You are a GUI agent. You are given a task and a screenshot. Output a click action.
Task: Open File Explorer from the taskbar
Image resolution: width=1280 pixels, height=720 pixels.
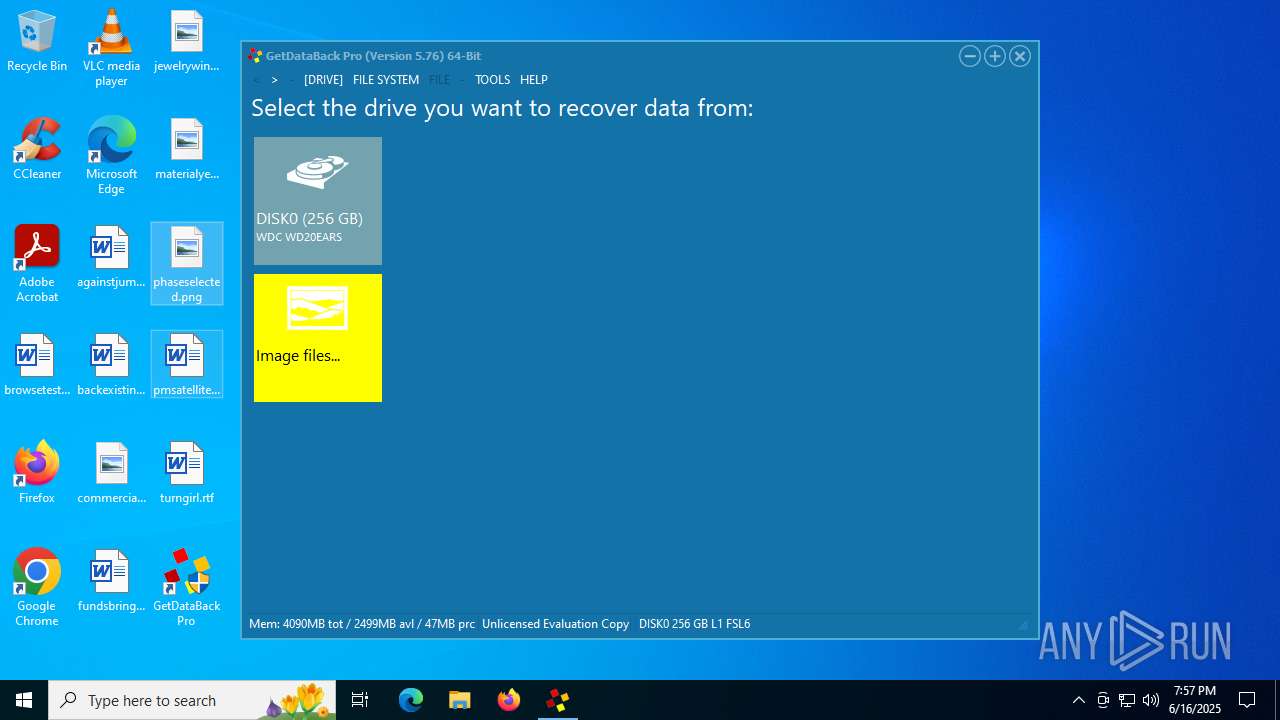pos(460,700)
